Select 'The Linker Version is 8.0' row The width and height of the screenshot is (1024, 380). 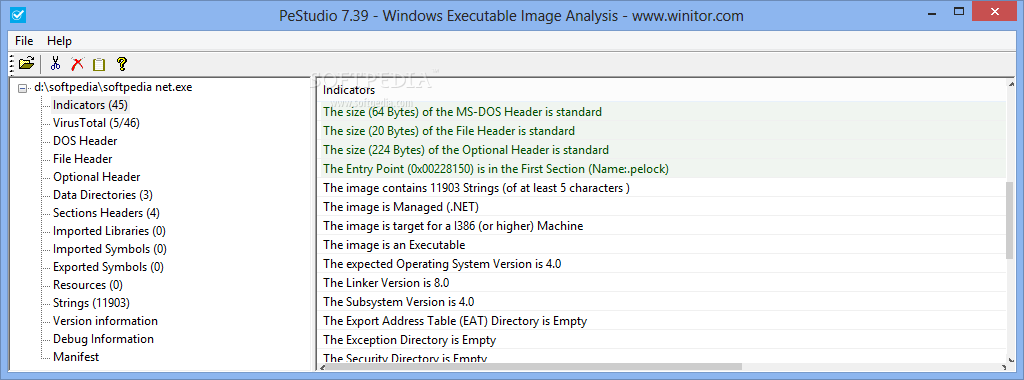[663, 283]
